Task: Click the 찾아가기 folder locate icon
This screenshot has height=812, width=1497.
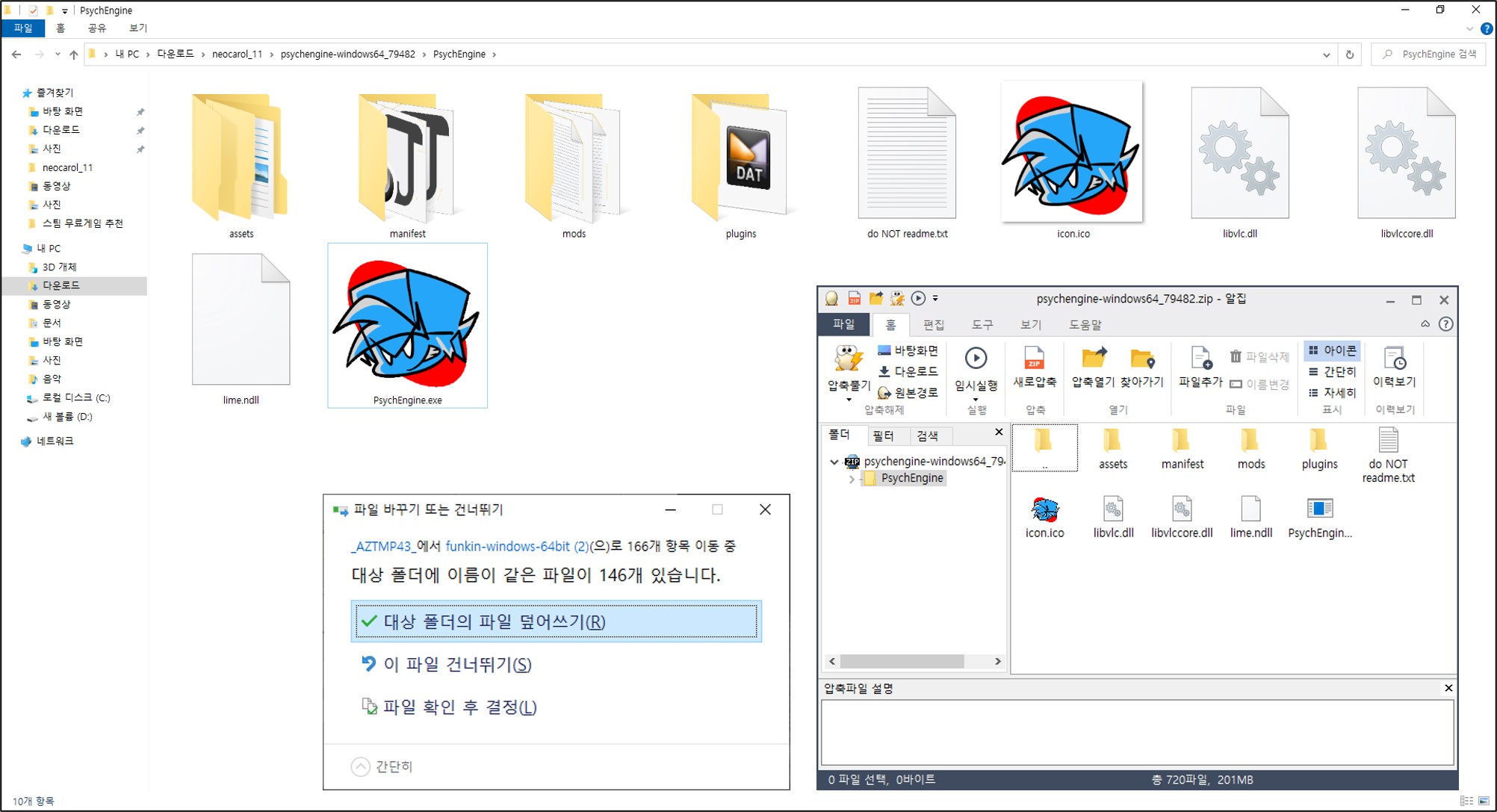Action: [1142, 359]
